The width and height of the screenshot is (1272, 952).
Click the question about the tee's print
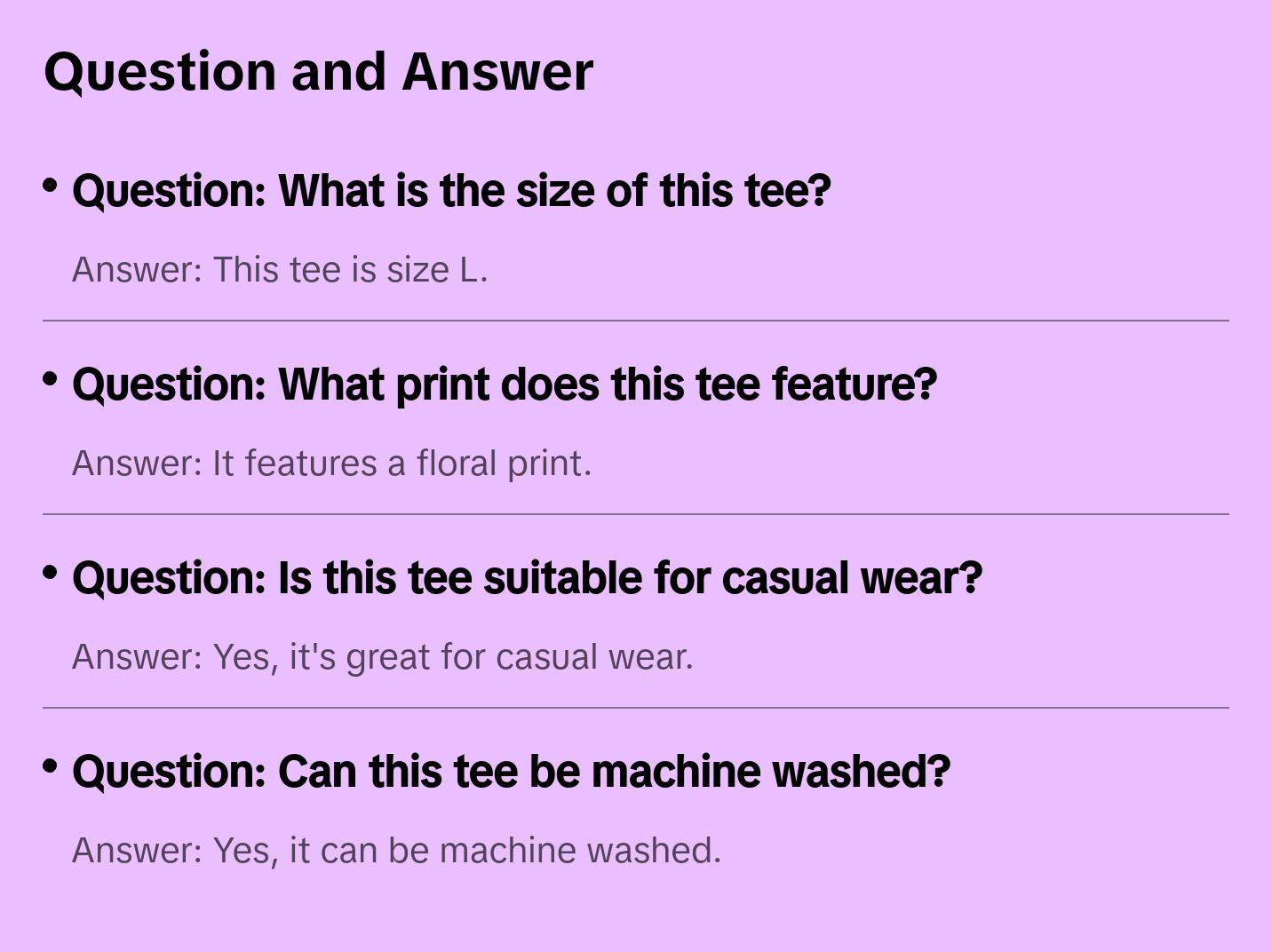pyautogui.click(x=504, y=385)
